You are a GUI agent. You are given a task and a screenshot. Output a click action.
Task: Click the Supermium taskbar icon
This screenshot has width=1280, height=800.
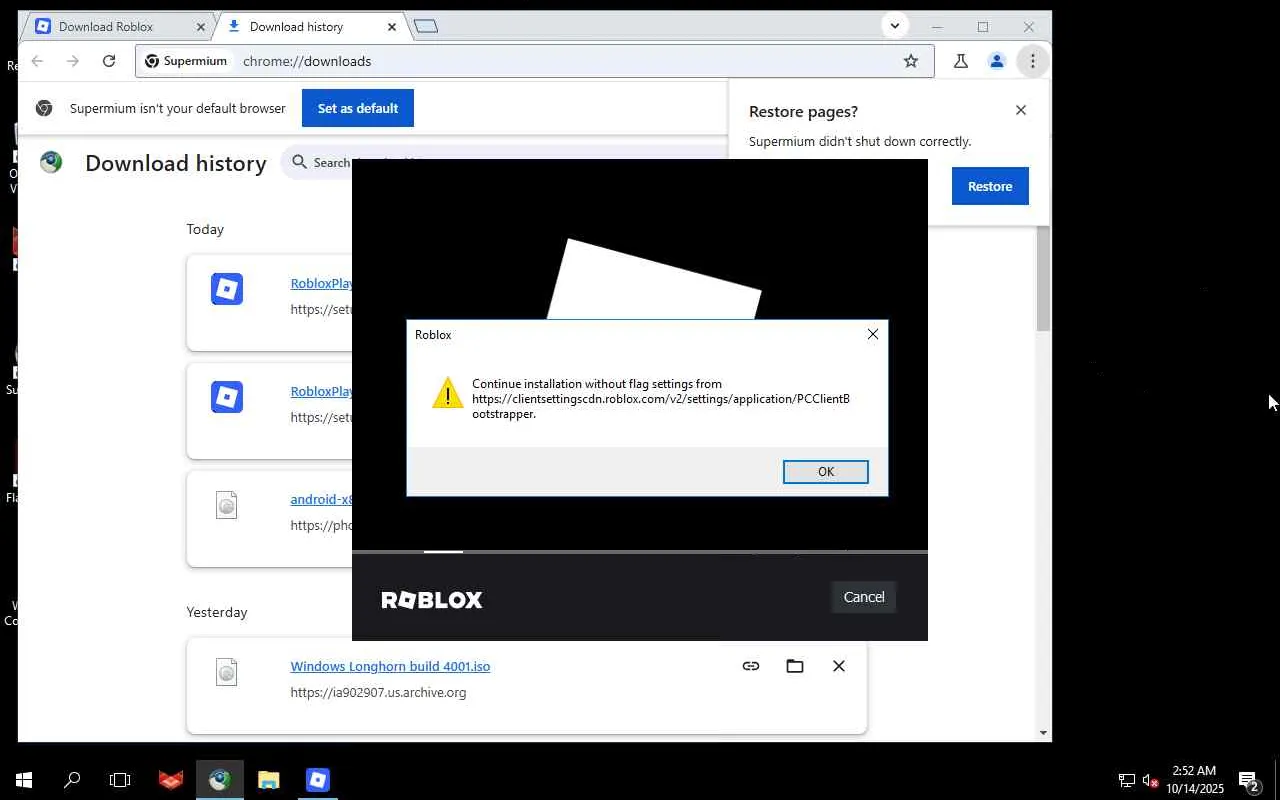(220, 780)
